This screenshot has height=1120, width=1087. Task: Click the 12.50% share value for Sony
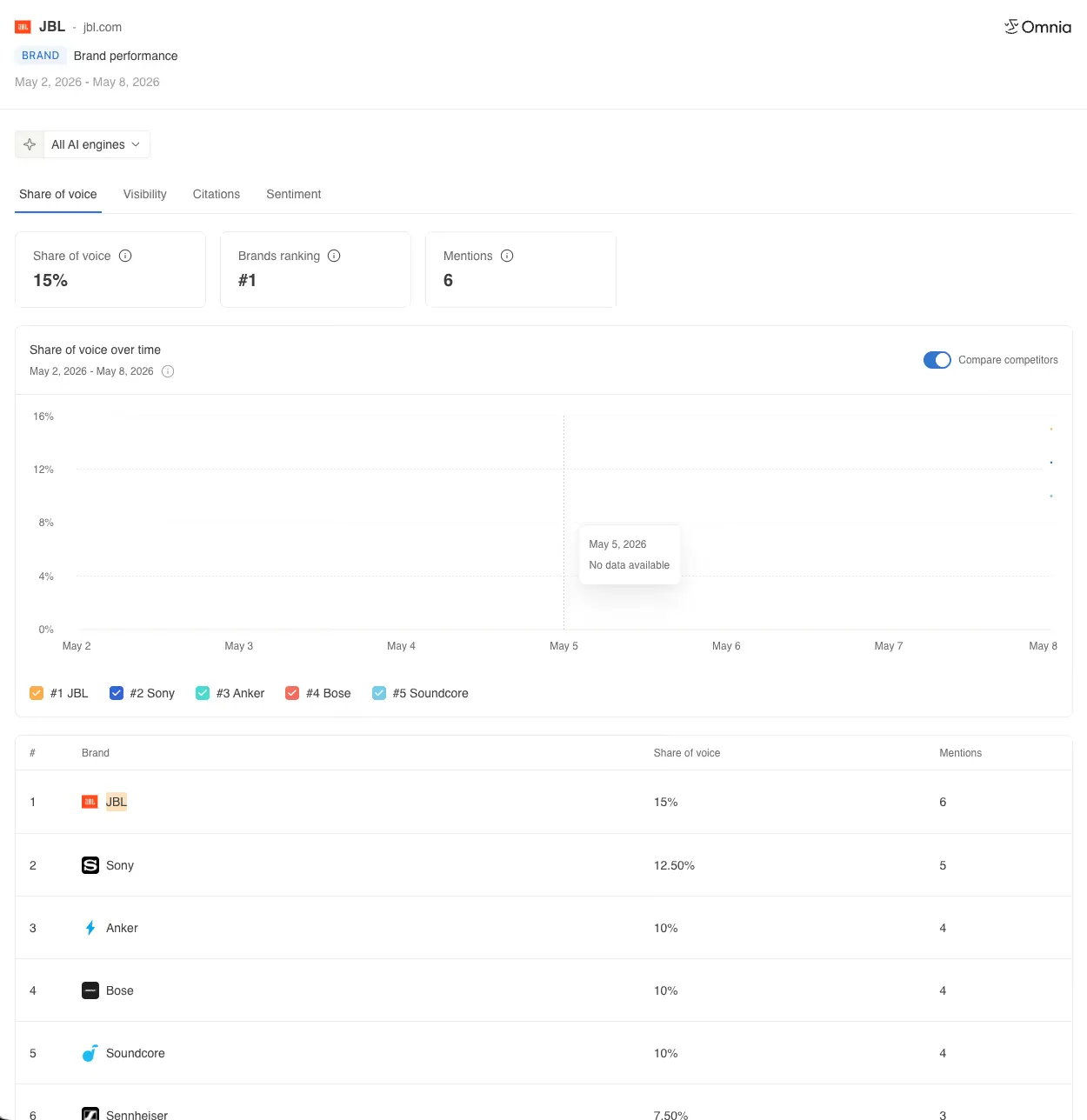pyautogui.click(x=674, y=865)
